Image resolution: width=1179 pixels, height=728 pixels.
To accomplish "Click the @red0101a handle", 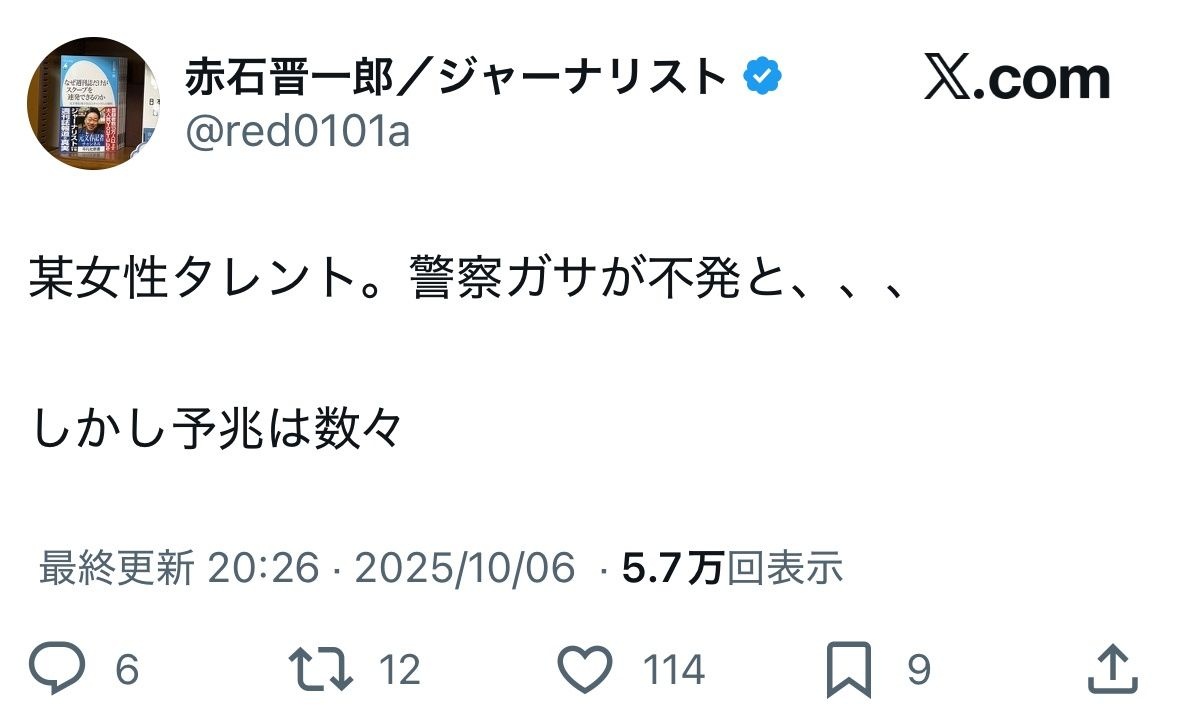I will (297, 131).
